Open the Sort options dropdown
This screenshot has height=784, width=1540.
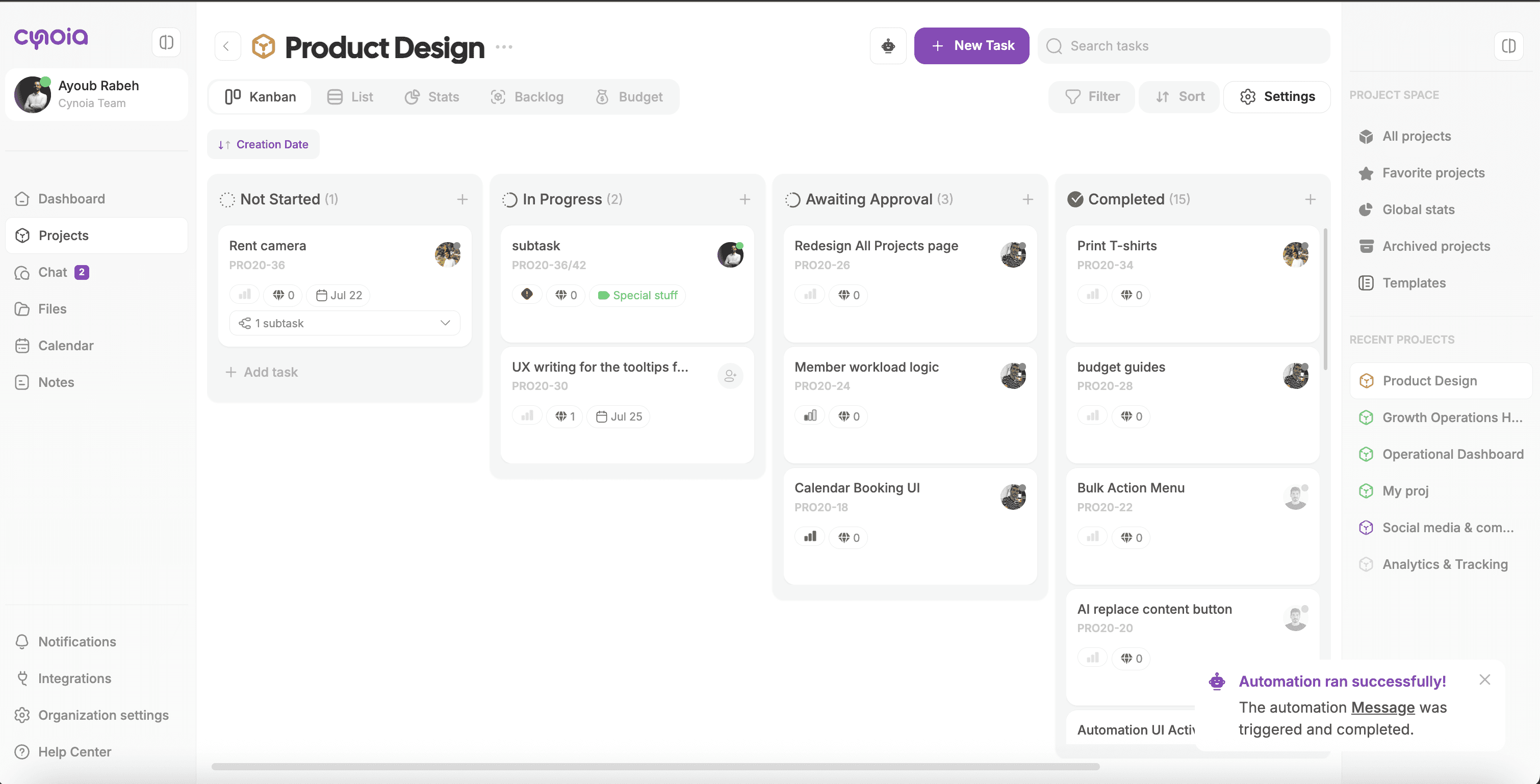click(1179, 96)
